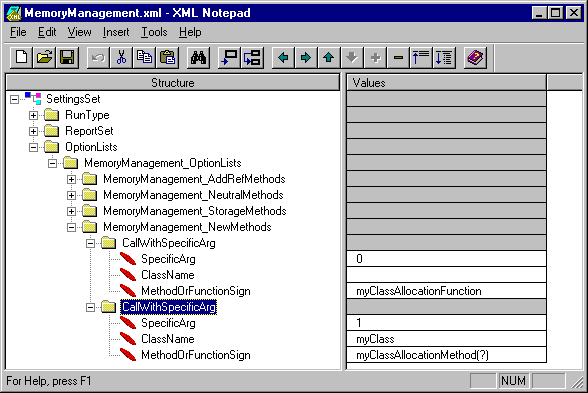Click the insert element toolbar icon
This screenshot has height=393, width=588.
230,58
